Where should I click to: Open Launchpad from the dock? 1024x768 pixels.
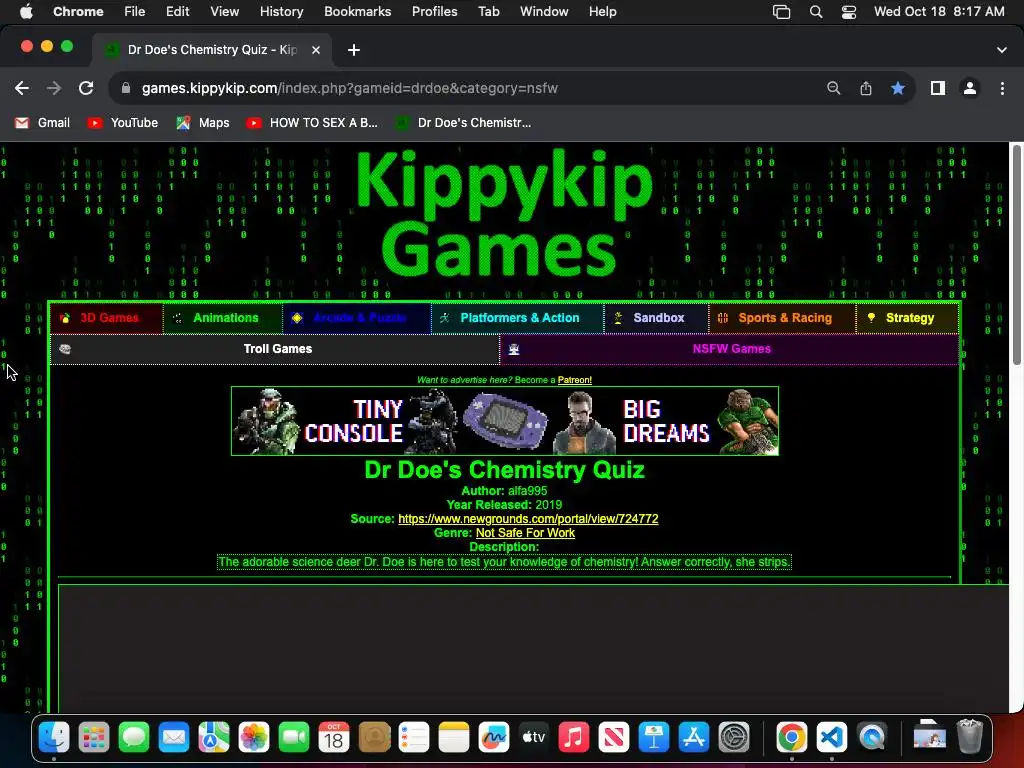[94, 738]
